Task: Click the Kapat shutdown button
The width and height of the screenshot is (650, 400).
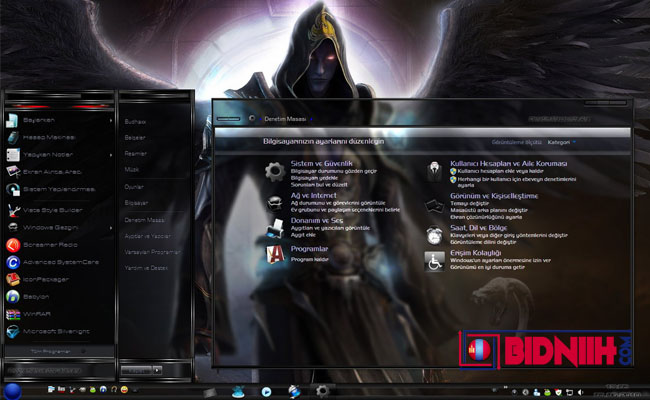Action: 137,370
